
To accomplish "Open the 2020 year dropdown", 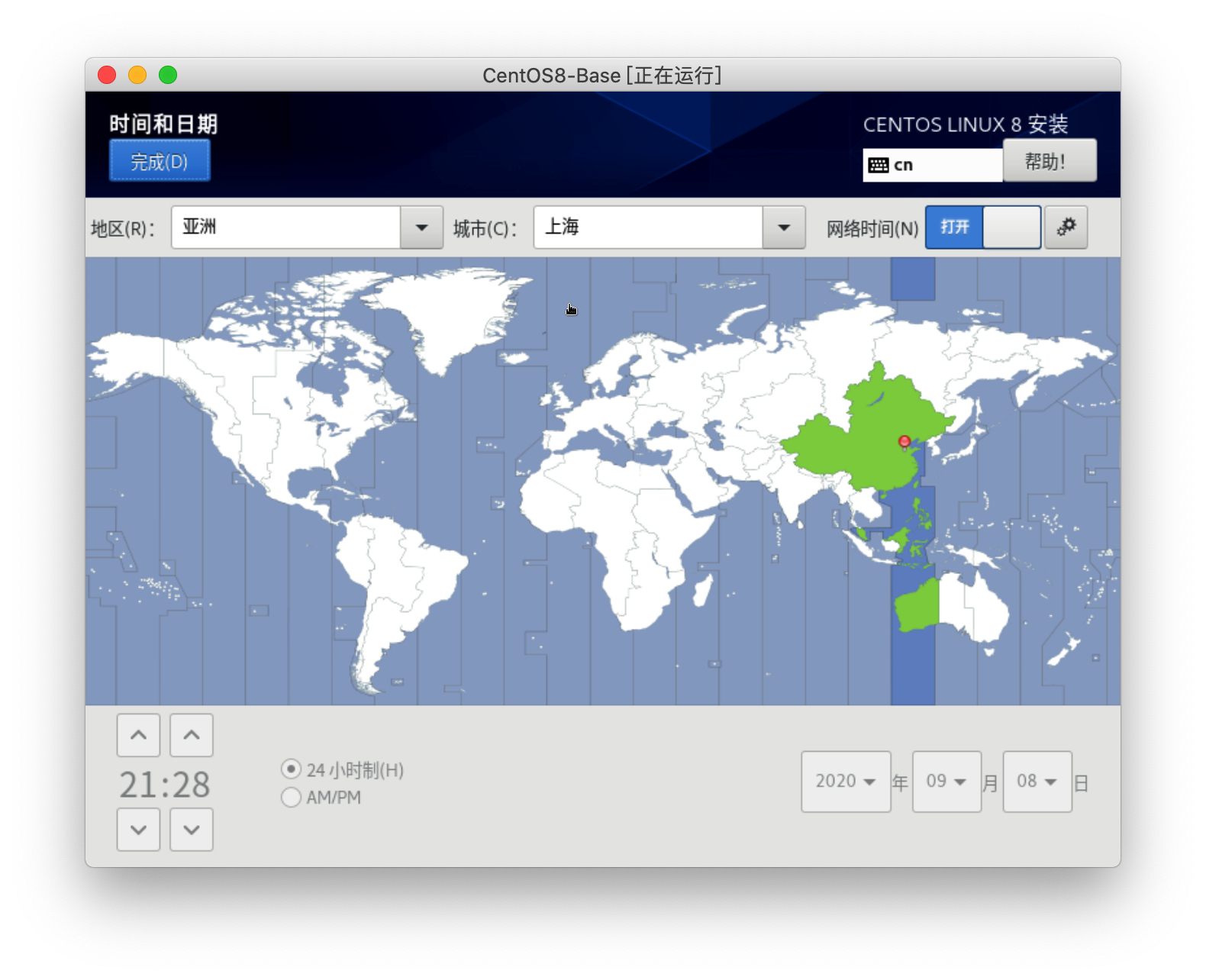I will coord(846,782).
